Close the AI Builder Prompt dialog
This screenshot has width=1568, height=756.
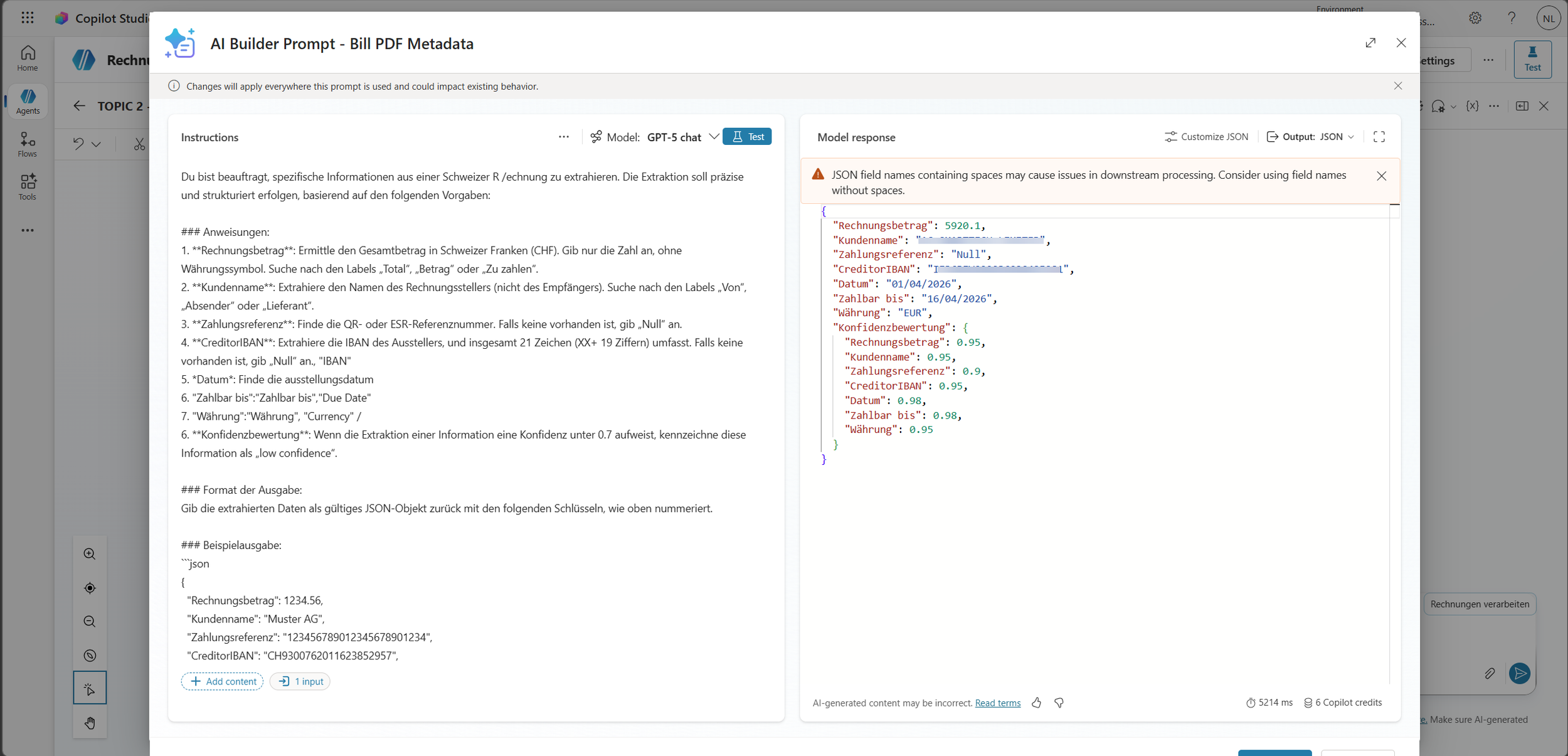click(x=1401, y=43)
